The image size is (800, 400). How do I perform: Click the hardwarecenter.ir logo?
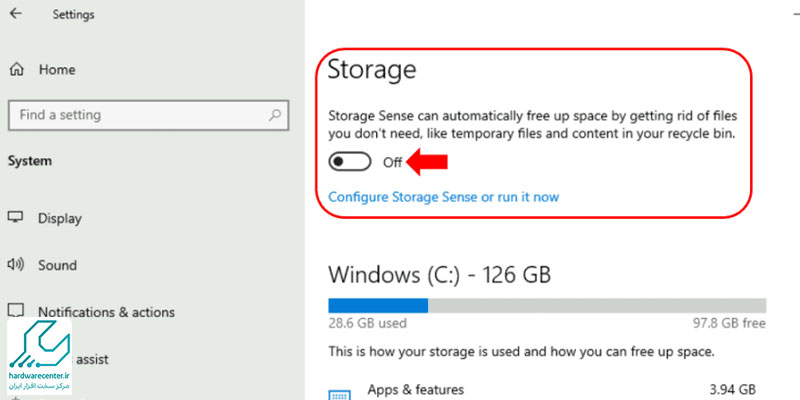click(40, 356)
